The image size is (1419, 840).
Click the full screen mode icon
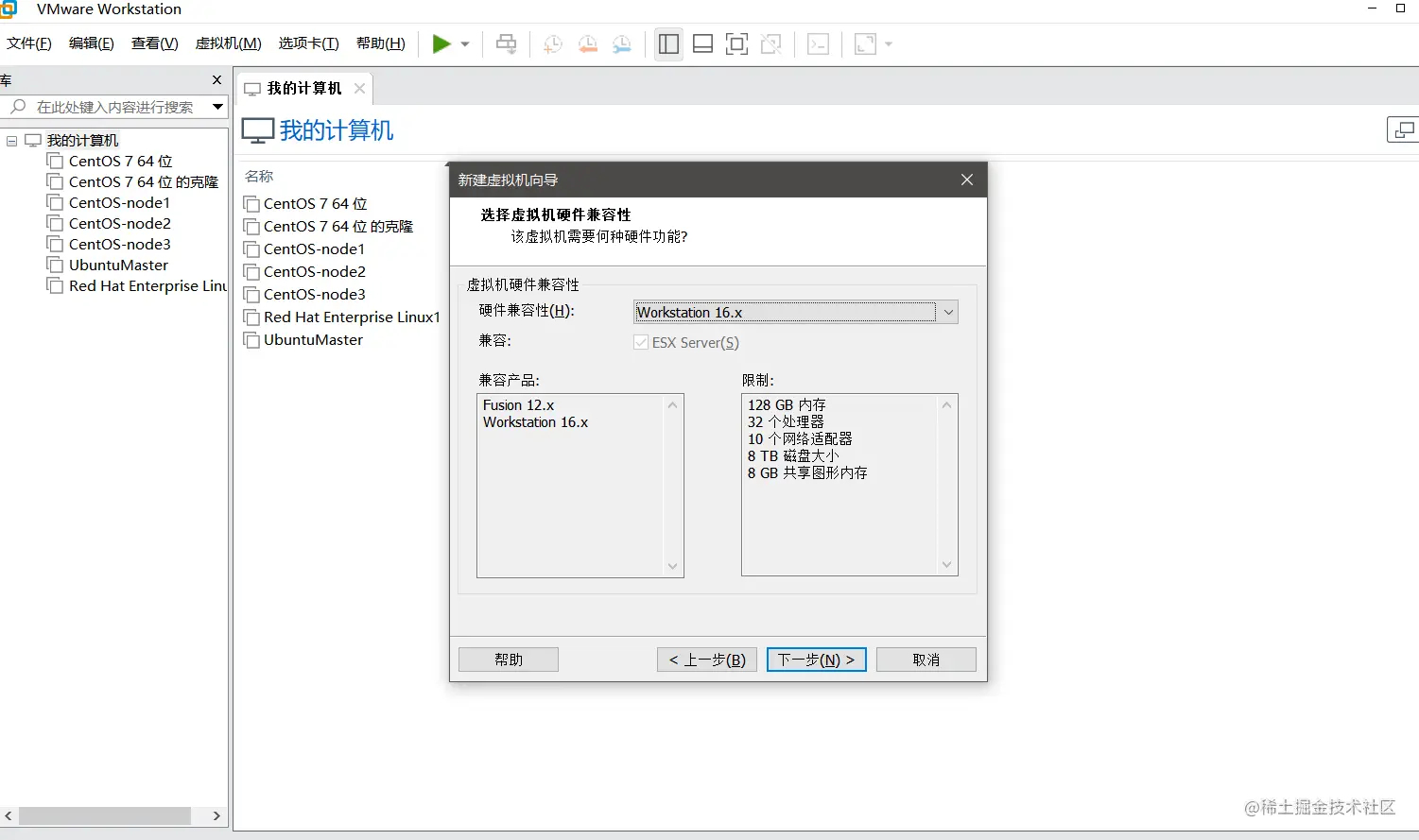click(x=736, y=43)
